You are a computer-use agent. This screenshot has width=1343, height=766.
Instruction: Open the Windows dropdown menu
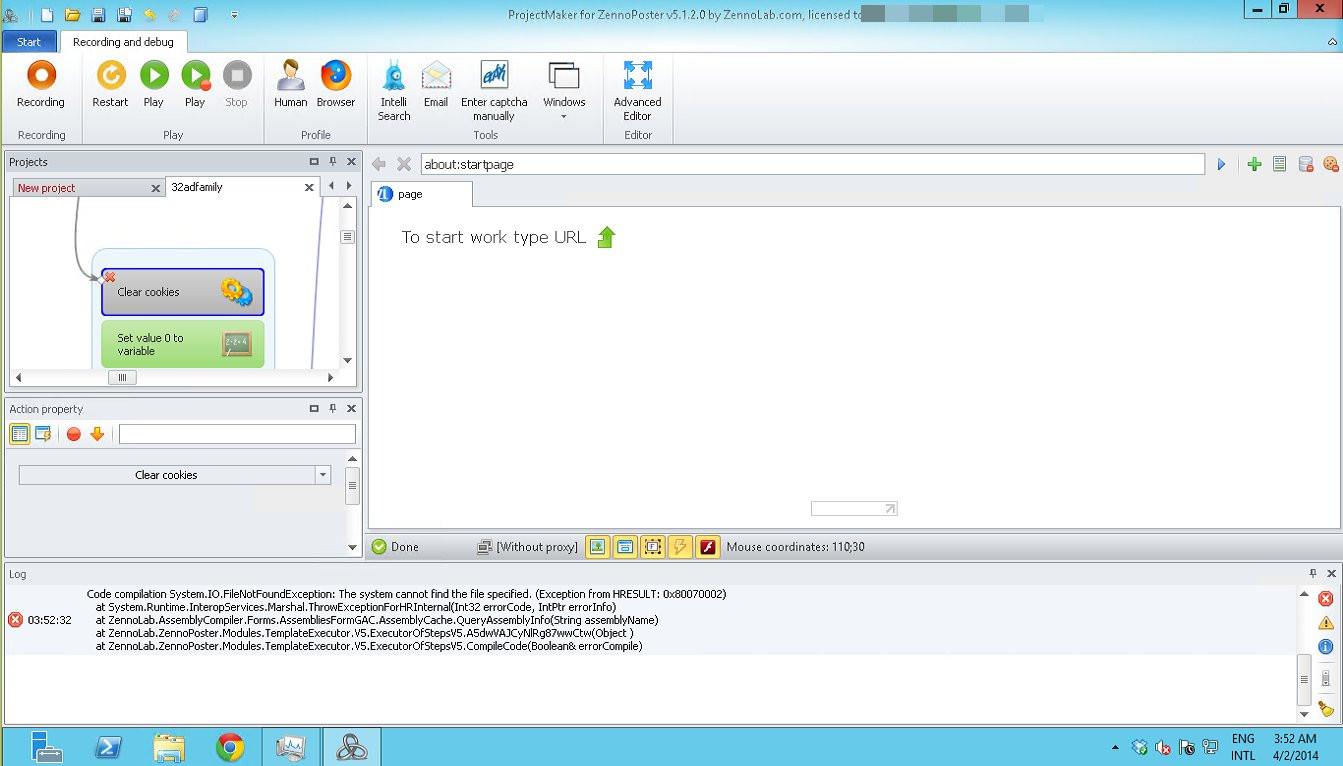[x=564, y=90]
